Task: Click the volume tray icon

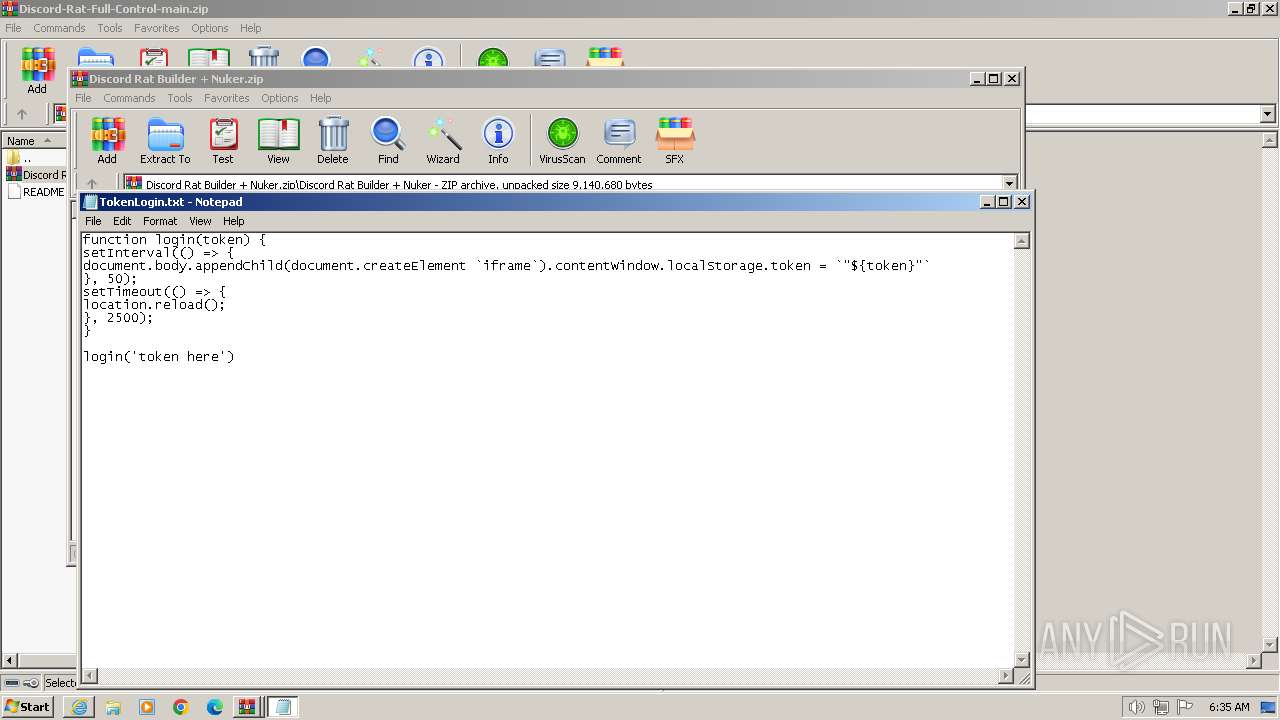Action: pos(1136,707)
